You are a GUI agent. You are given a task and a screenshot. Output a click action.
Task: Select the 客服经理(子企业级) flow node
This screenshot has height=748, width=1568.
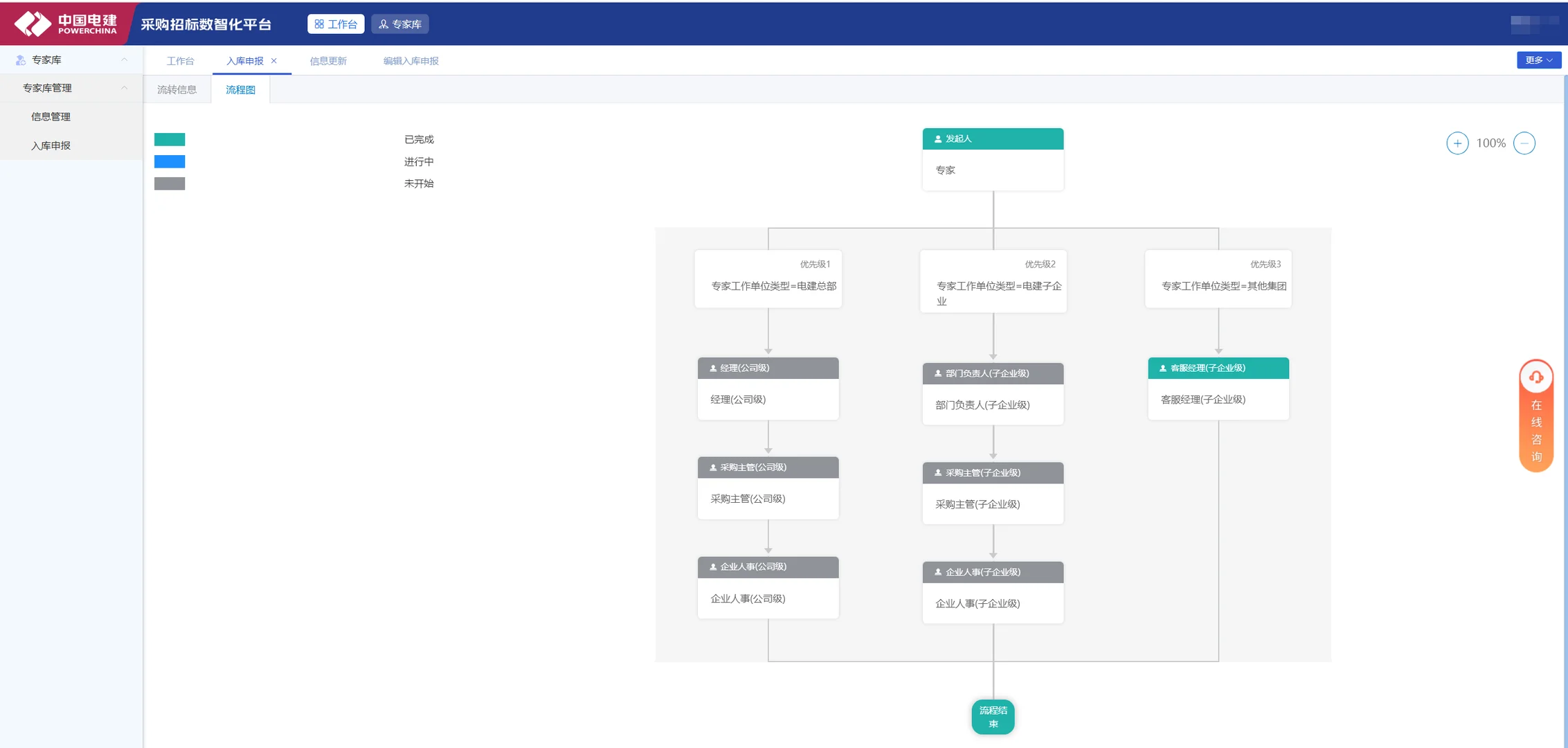coord(1218,389)
